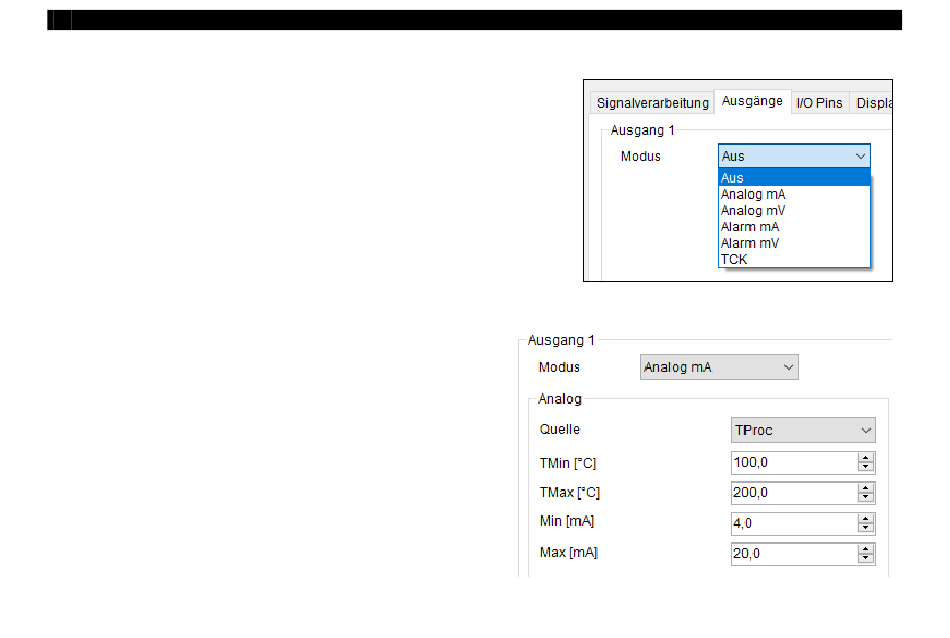This screenshot has width=950, height=638.
Task: Click the TMin [°C] value field
Action: point(794,463)
